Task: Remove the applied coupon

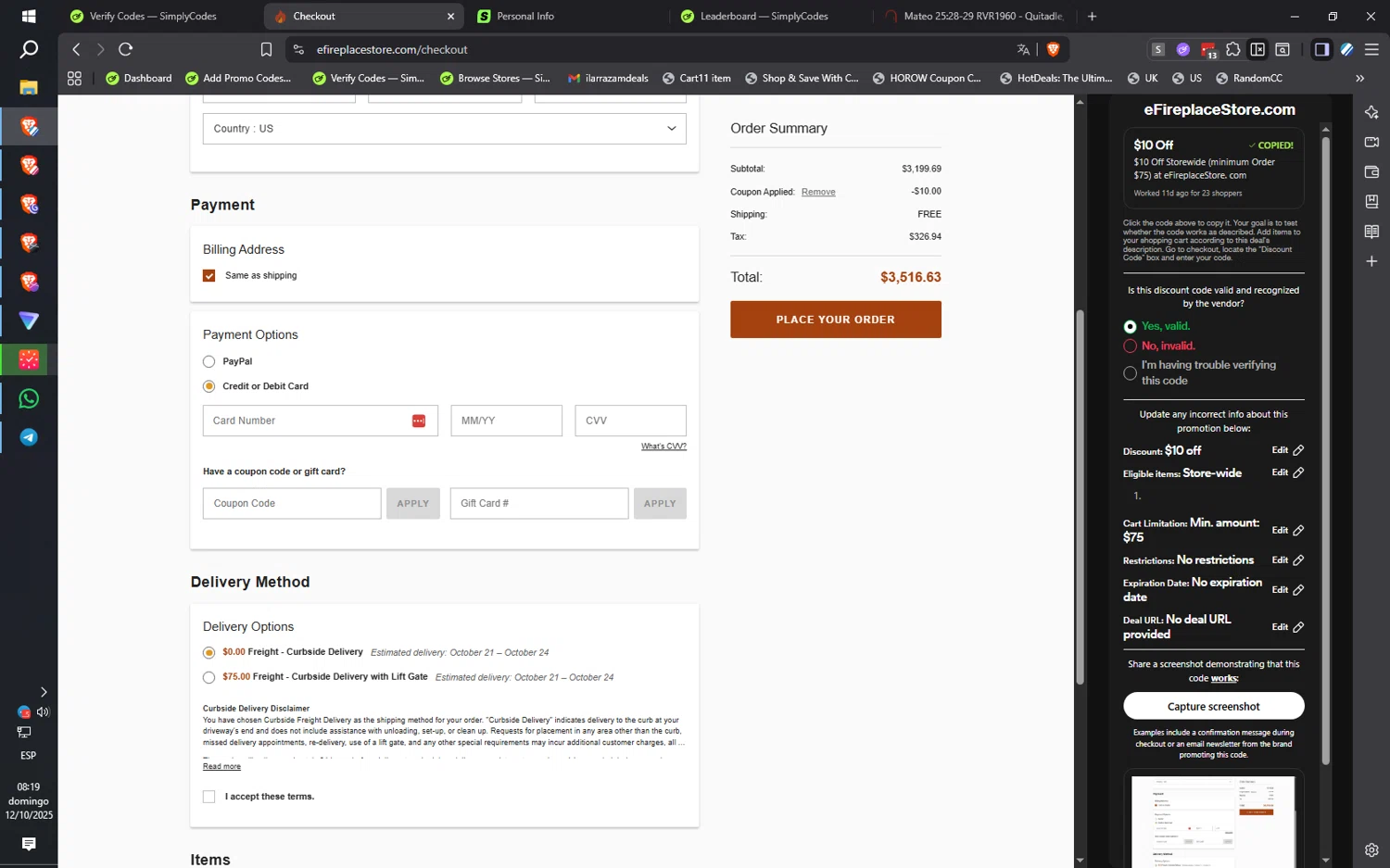Action: (818, 192)
